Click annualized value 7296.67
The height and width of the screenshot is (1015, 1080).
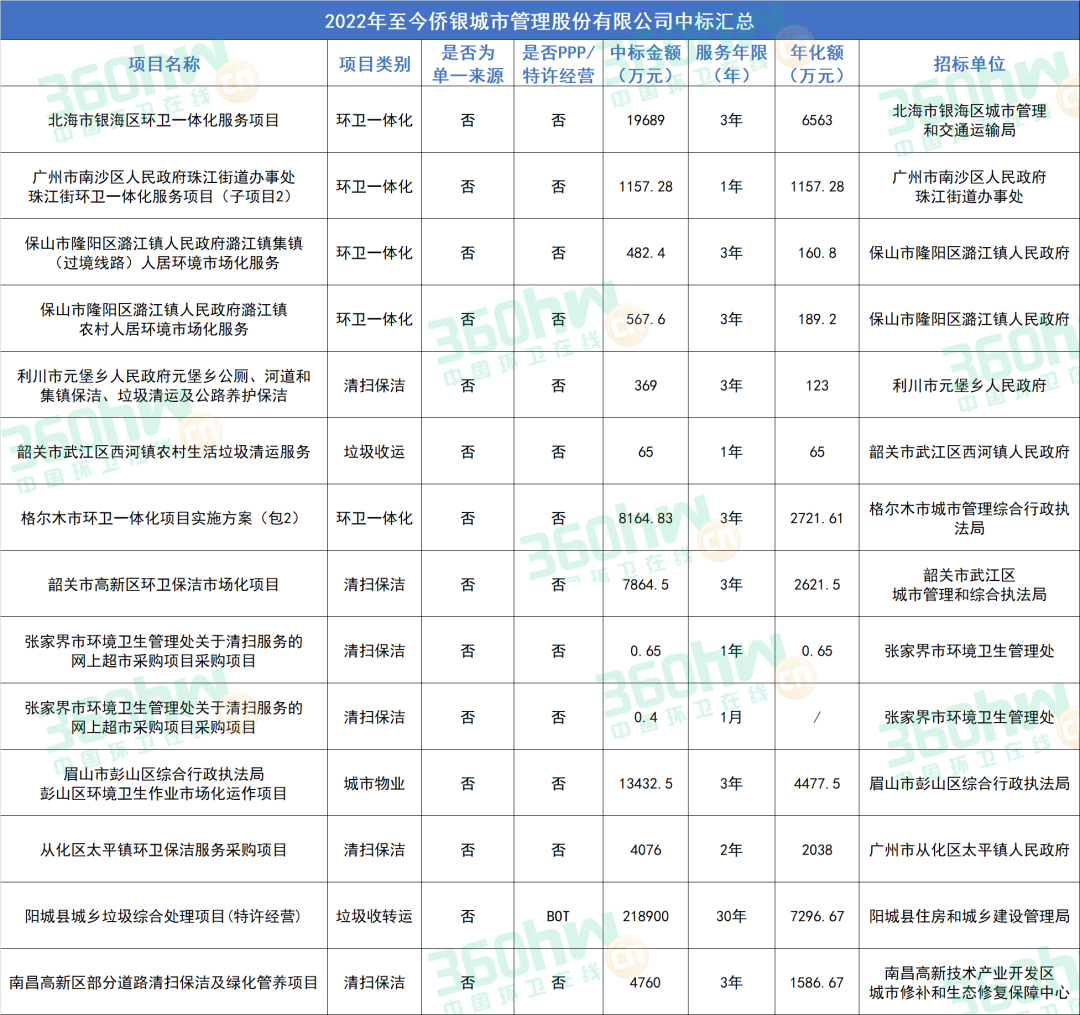817,917
